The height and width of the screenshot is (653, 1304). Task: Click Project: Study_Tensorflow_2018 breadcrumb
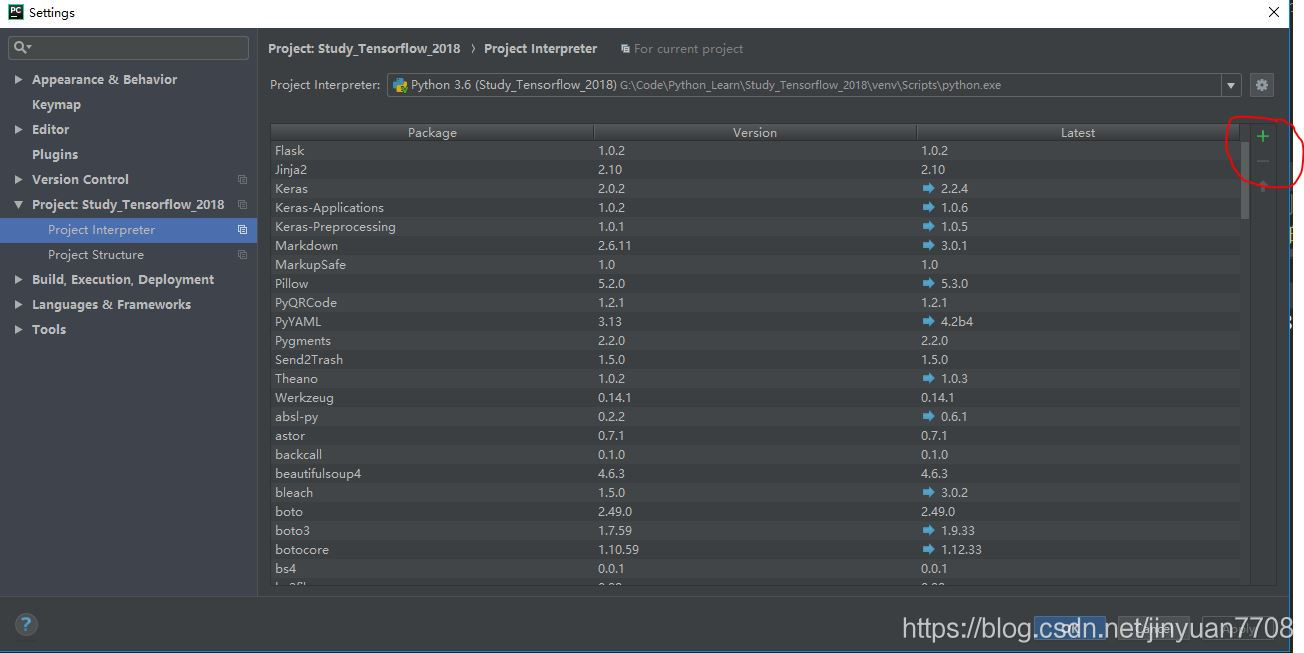click(364, 48)
